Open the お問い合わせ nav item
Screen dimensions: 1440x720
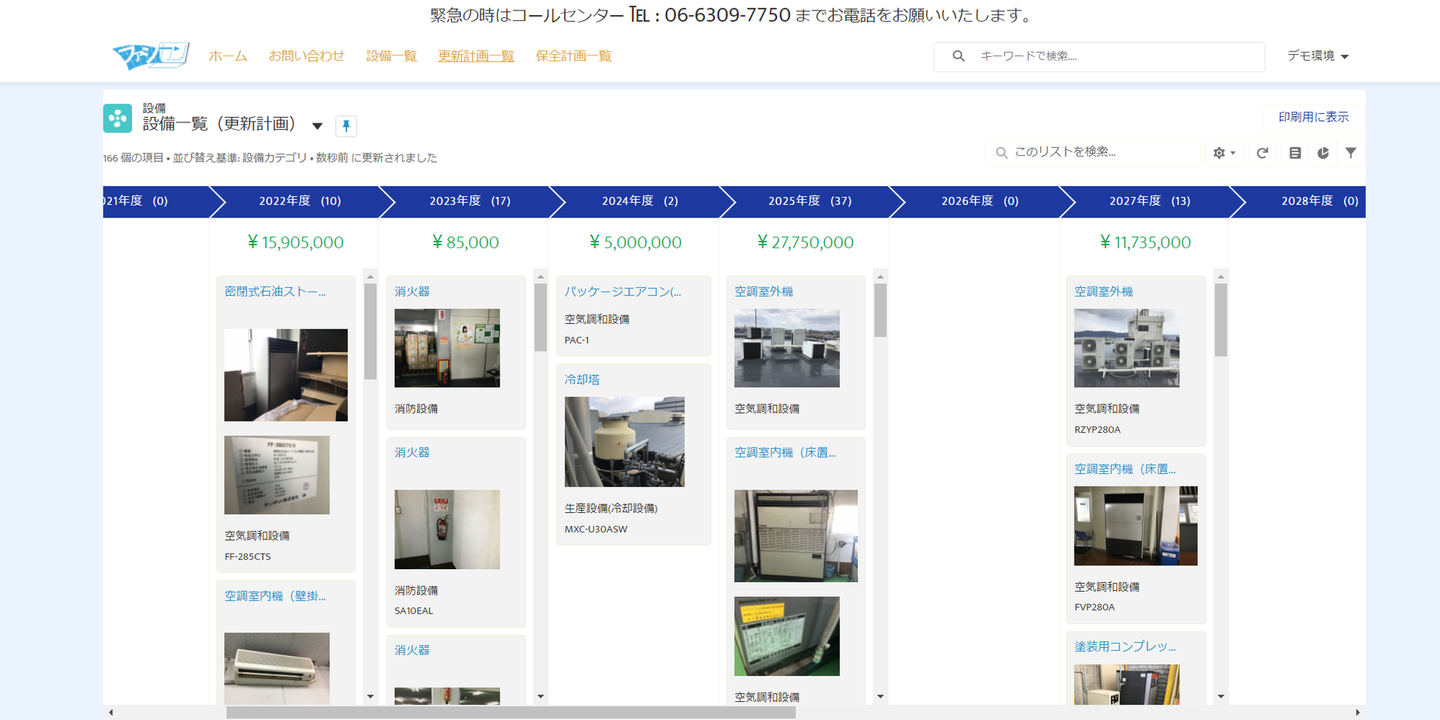point(306,56)
